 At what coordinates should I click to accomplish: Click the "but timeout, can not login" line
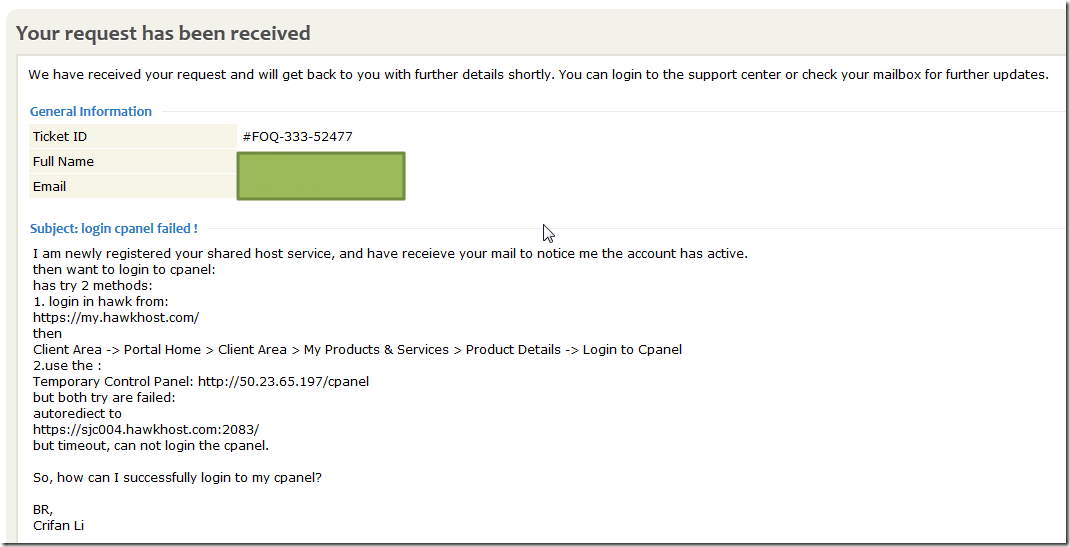click(150, 445)
